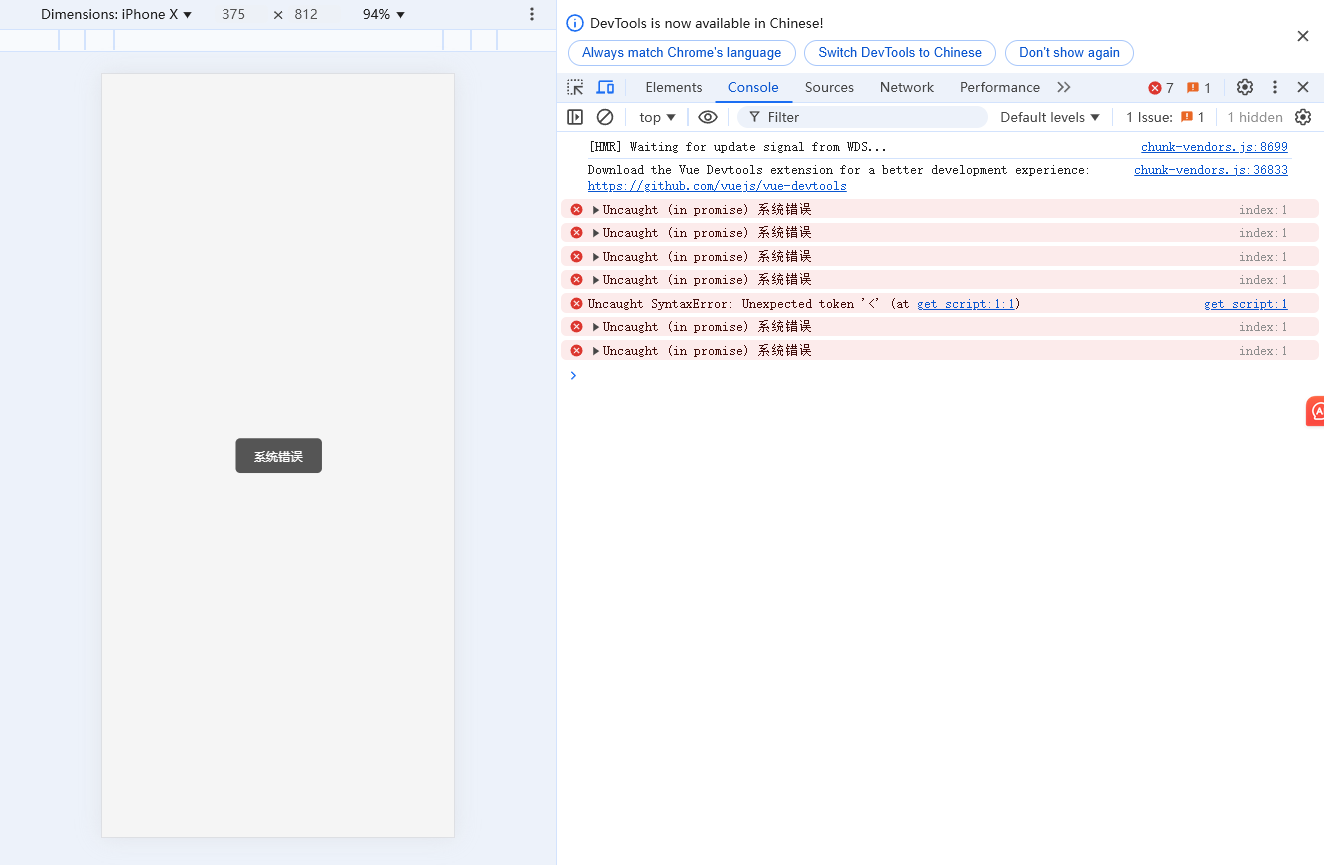Viewport: 1324px width, 865px height.
Task: Expand the second Uncaught (in promise) error
Action: 596,233
